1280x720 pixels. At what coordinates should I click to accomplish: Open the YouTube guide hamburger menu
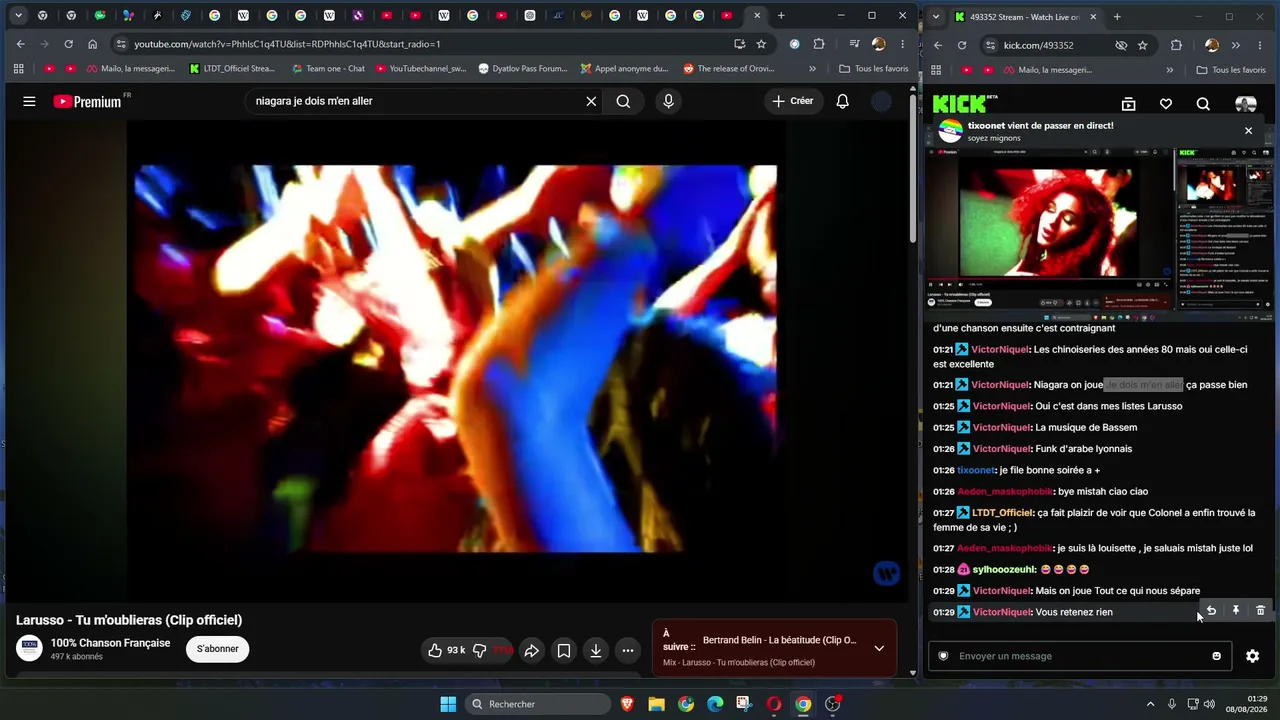tap(29, 101)
